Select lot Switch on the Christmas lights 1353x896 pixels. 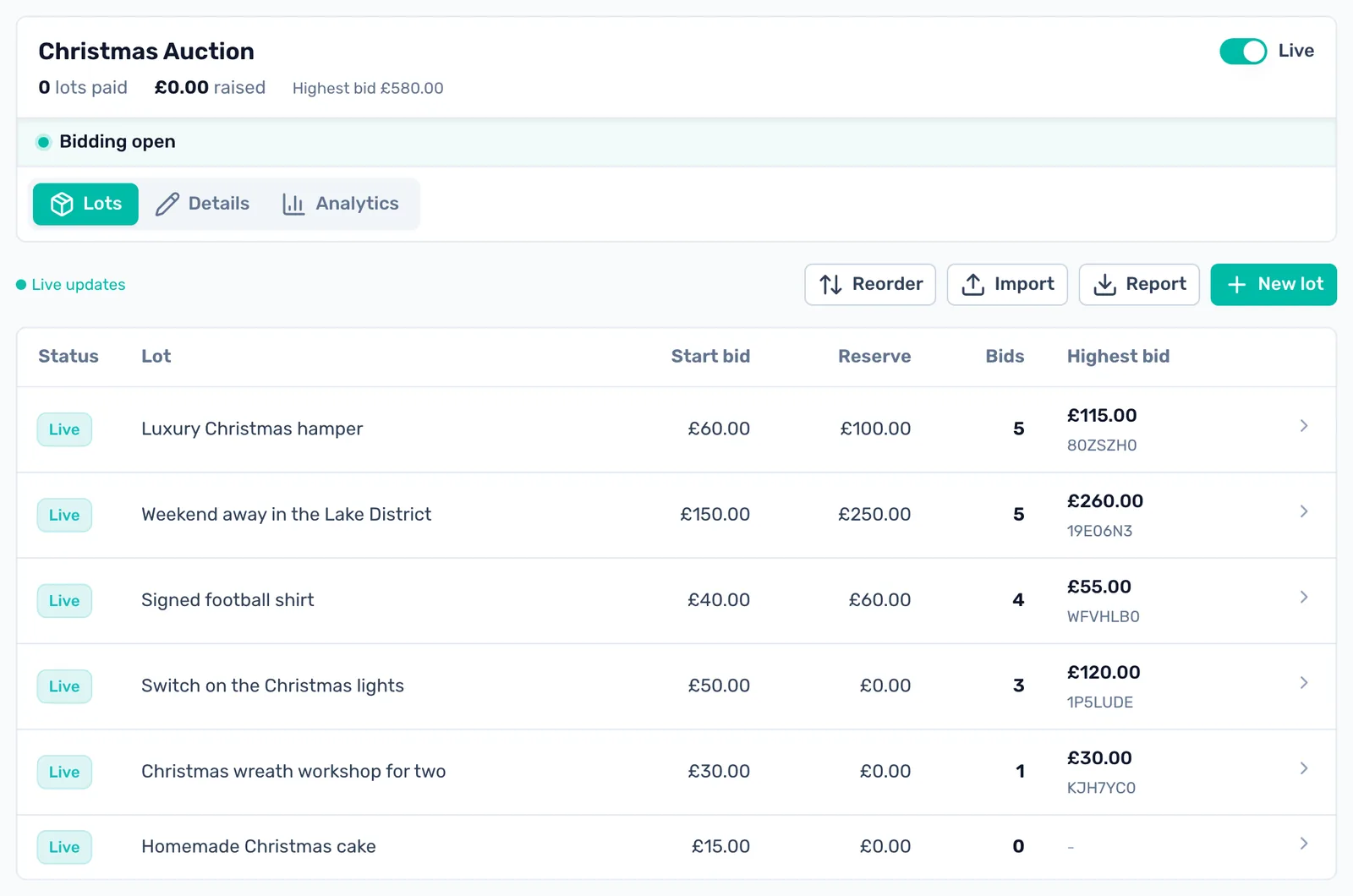click(272, 686)
